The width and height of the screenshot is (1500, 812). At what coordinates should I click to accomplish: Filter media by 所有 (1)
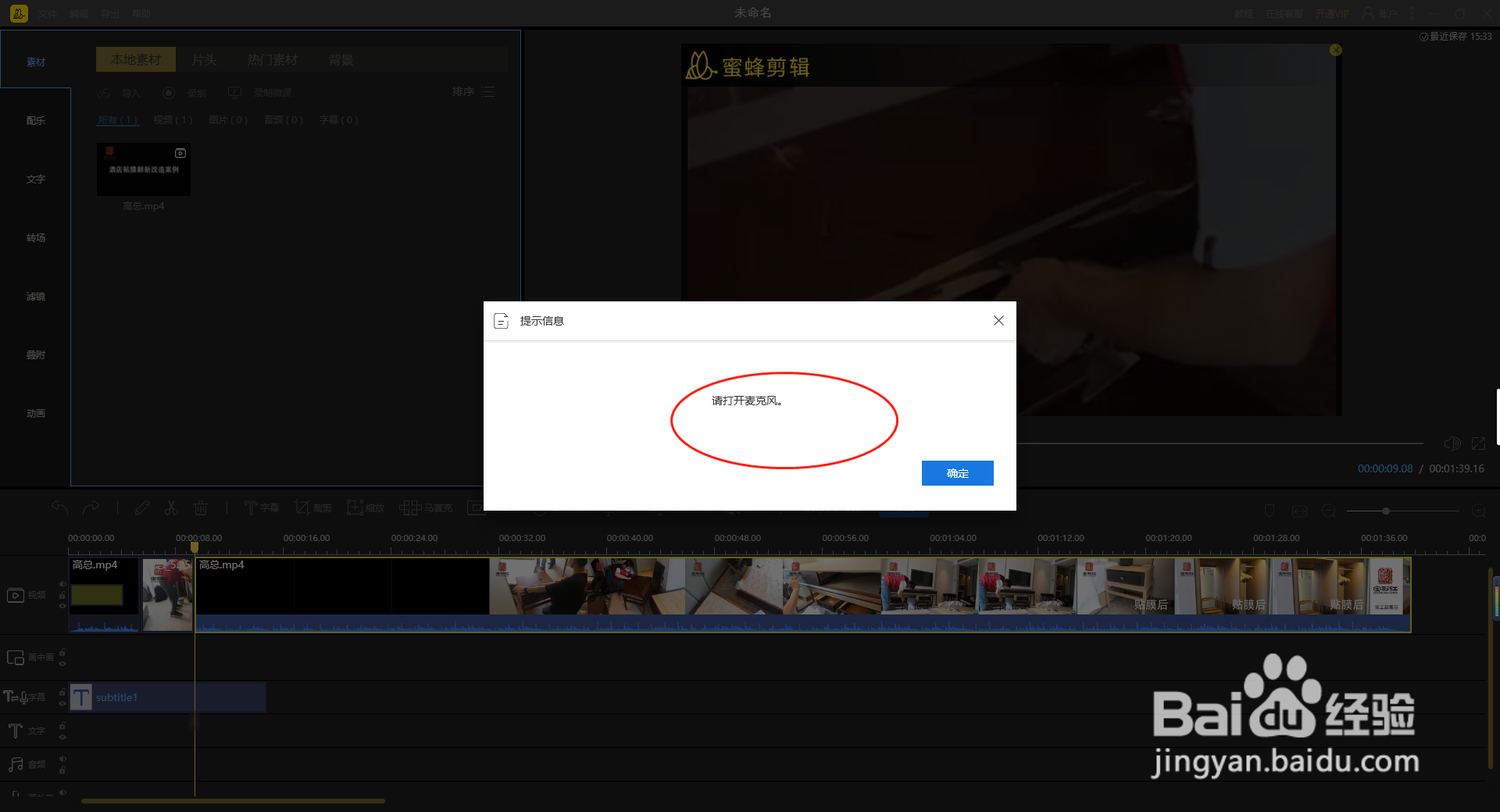tap(118, 120)
